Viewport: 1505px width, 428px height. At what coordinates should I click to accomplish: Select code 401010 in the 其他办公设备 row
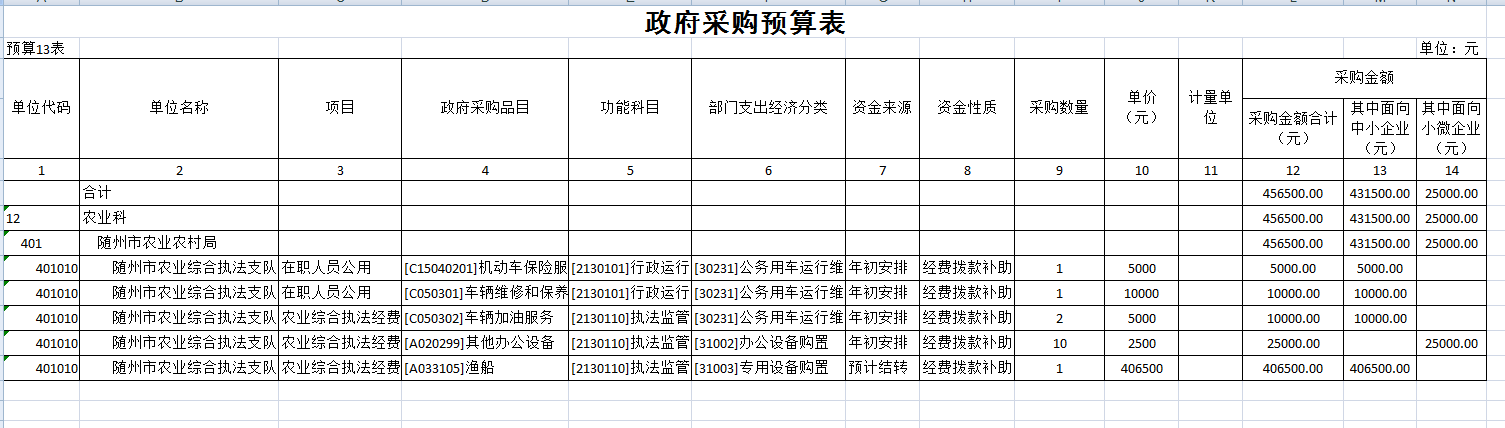(x=41, y=343)
